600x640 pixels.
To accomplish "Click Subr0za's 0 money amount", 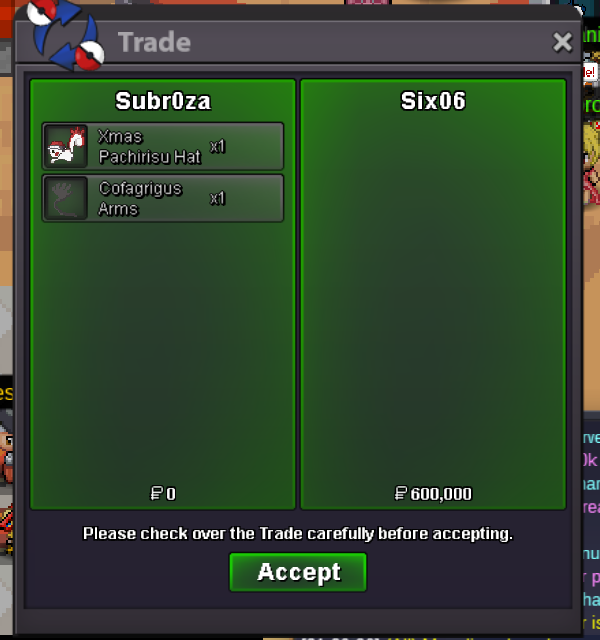I will coord(171,494).
